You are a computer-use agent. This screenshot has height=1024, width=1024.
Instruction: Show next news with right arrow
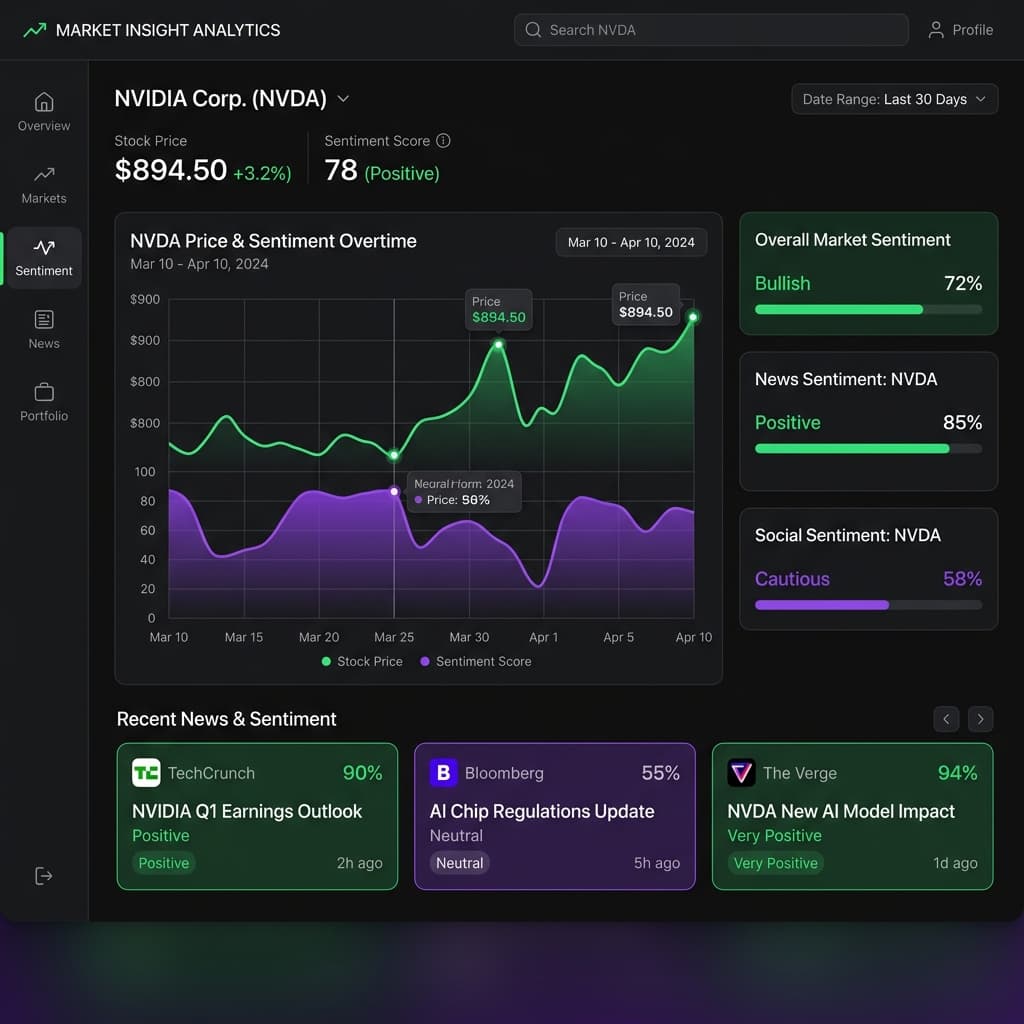[x=980, y=719]
